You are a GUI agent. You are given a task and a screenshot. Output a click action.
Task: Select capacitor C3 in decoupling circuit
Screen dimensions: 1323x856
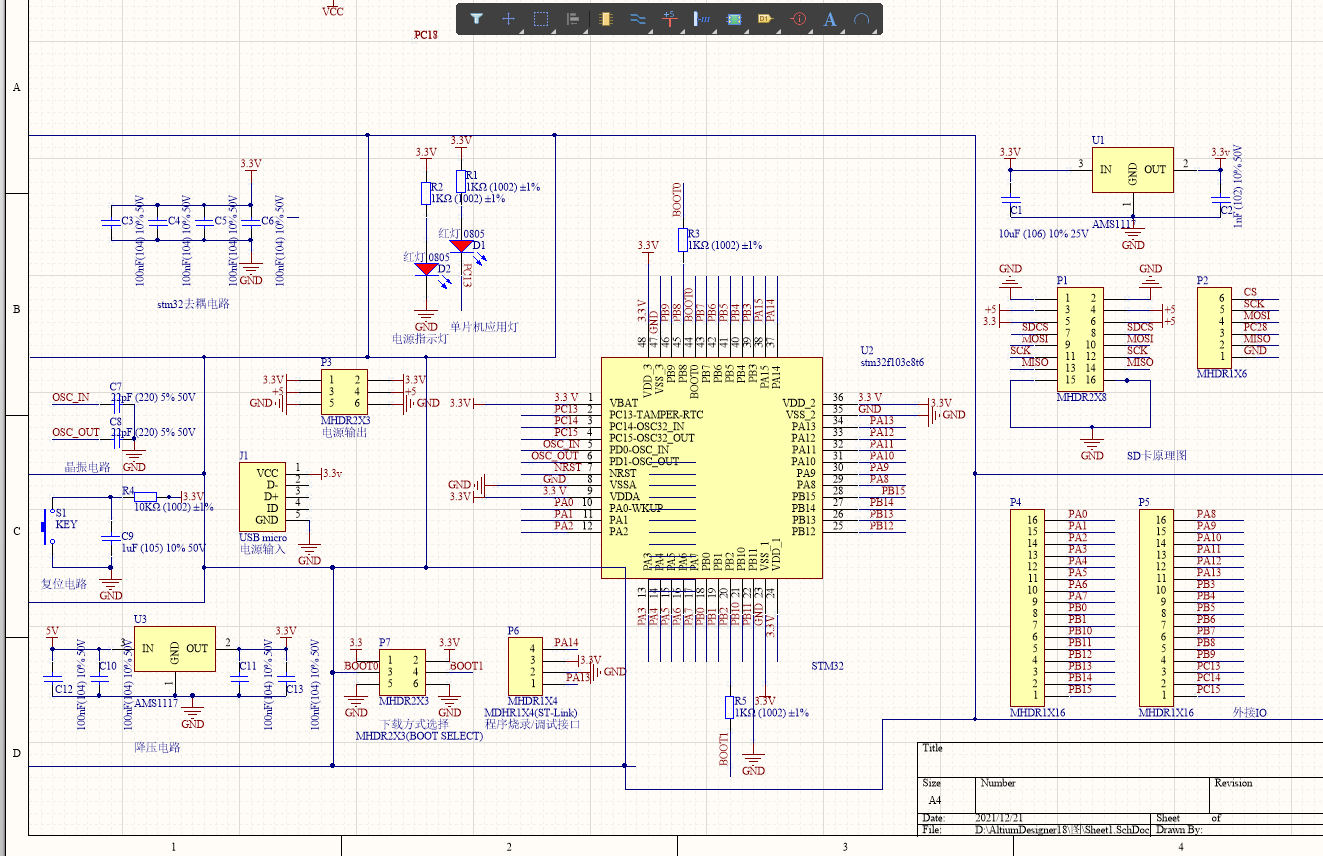110,225
